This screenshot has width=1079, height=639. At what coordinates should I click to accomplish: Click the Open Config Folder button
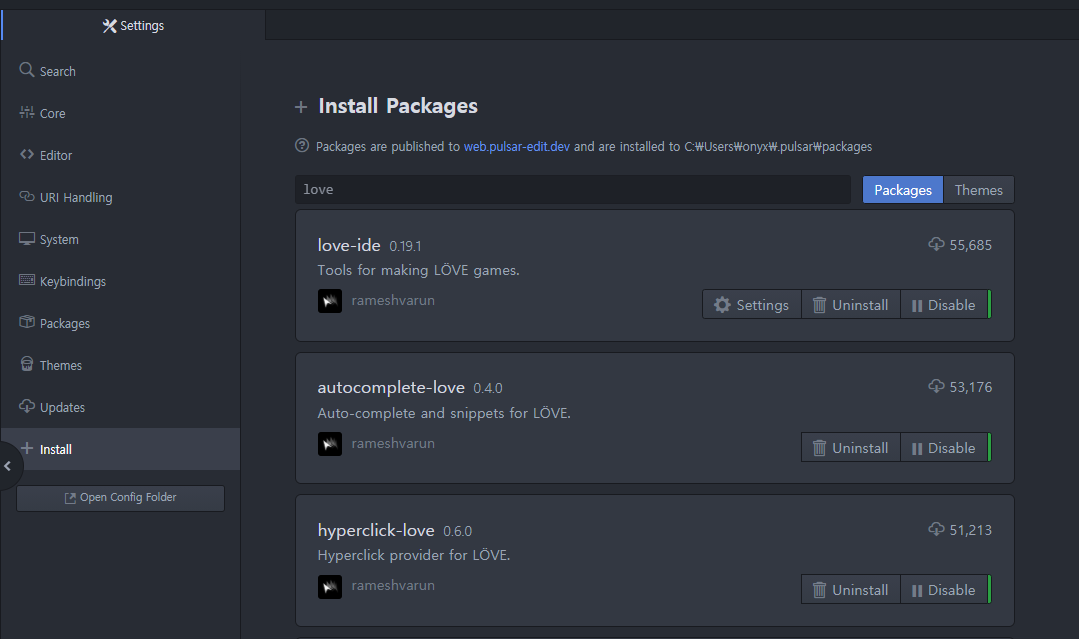tap(120, 498)
